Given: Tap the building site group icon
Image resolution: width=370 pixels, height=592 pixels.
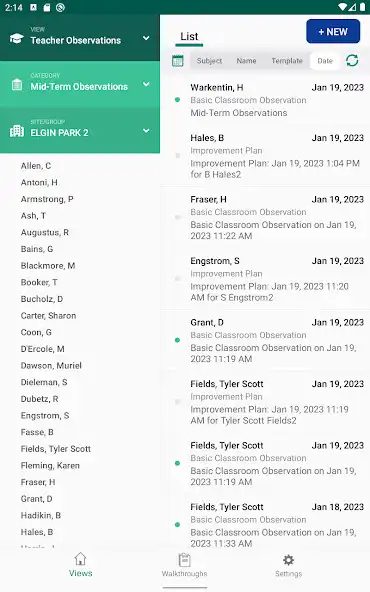Looking at the screenshot, I should (17, 131).
